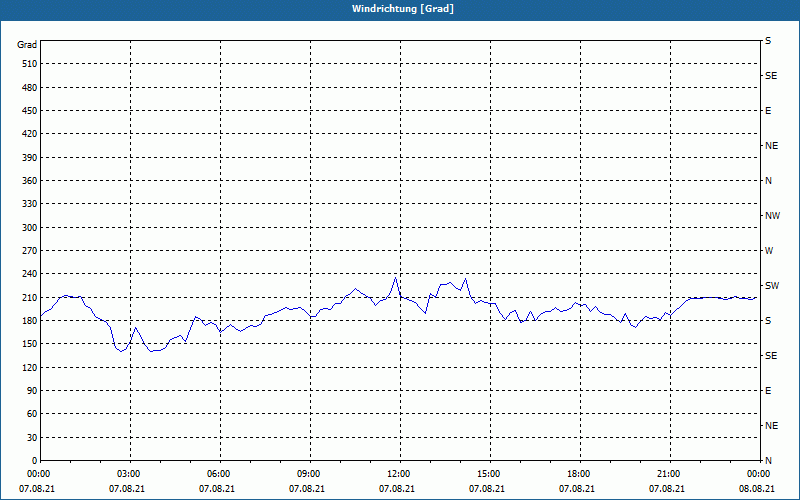This screenshot has width=800, height=500.
Task: Click the 'Grad' y-axis unit label
Action: click(x=27, y=45)
